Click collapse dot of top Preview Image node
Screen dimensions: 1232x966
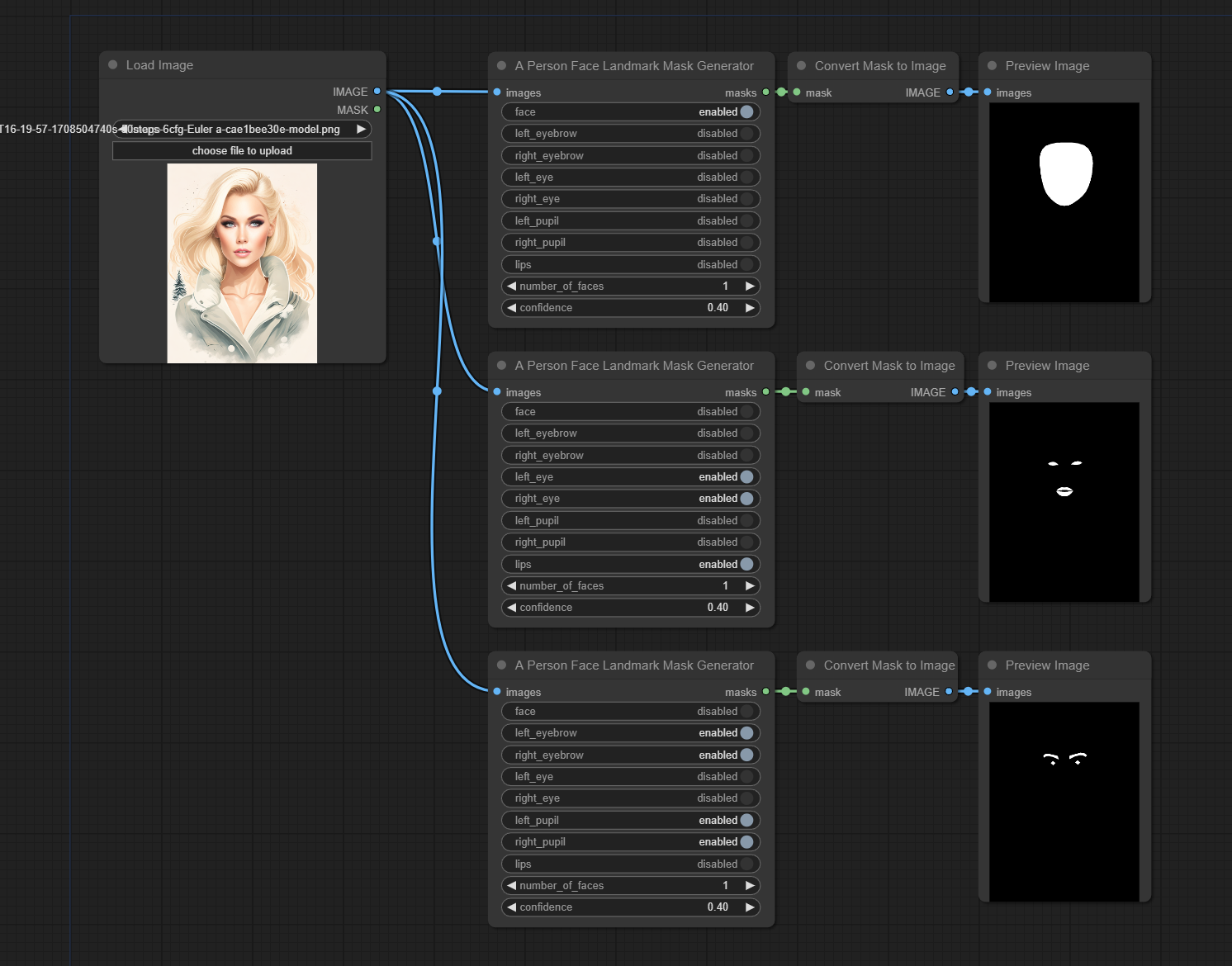(992, 66)
